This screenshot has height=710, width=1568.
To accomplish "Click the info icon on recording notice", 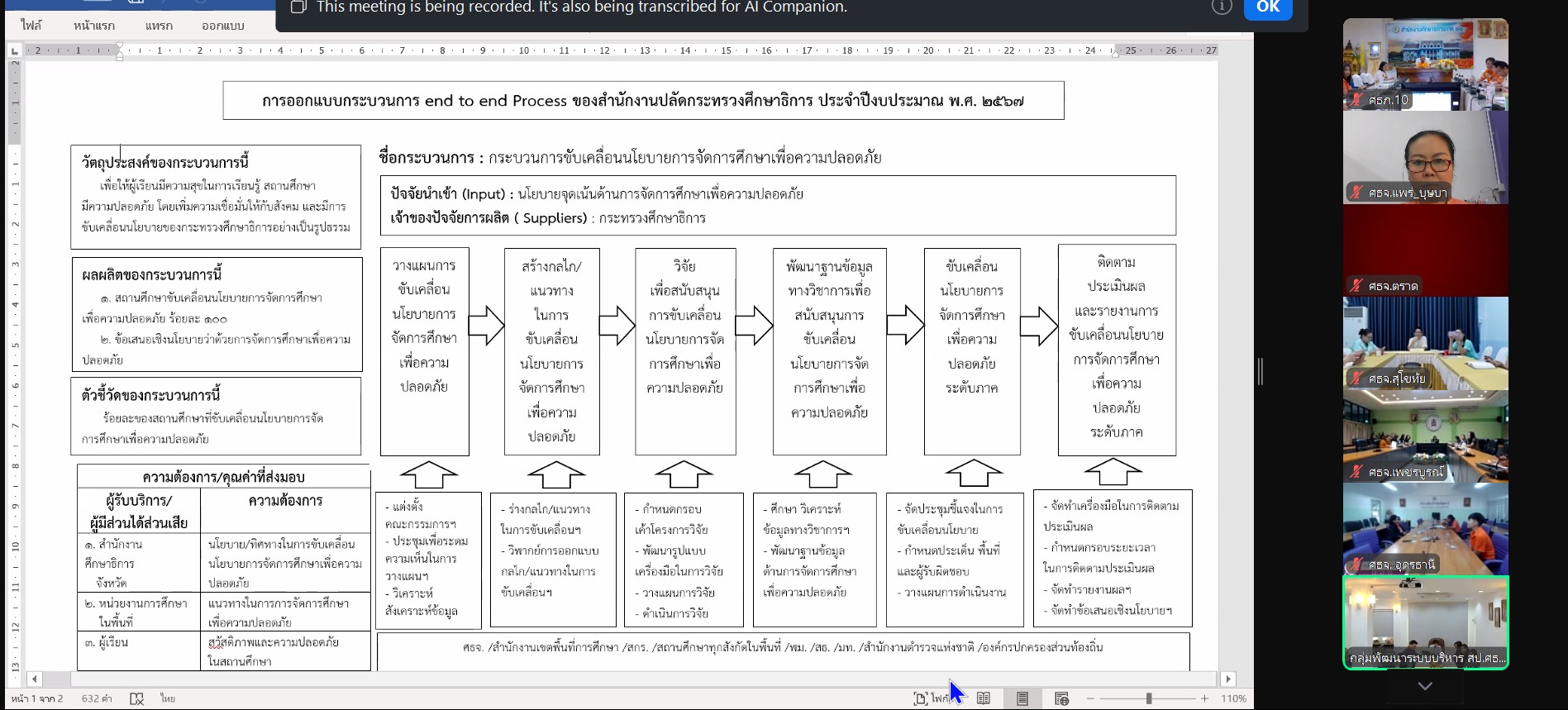I will click(x=1222, y=7).
